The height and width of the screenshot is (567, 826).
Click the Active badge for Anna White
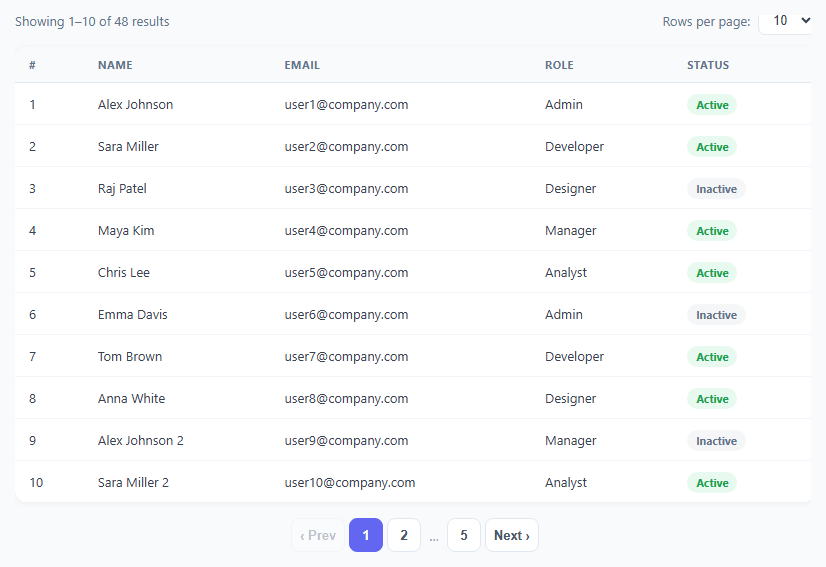coord(712,399)
